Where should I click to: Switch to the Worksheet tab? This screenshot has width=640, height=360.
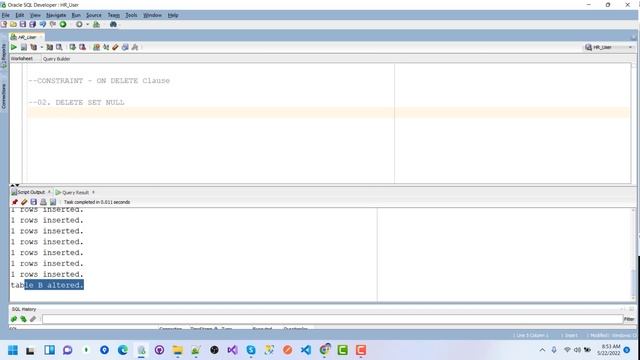(x=22, y=59)
